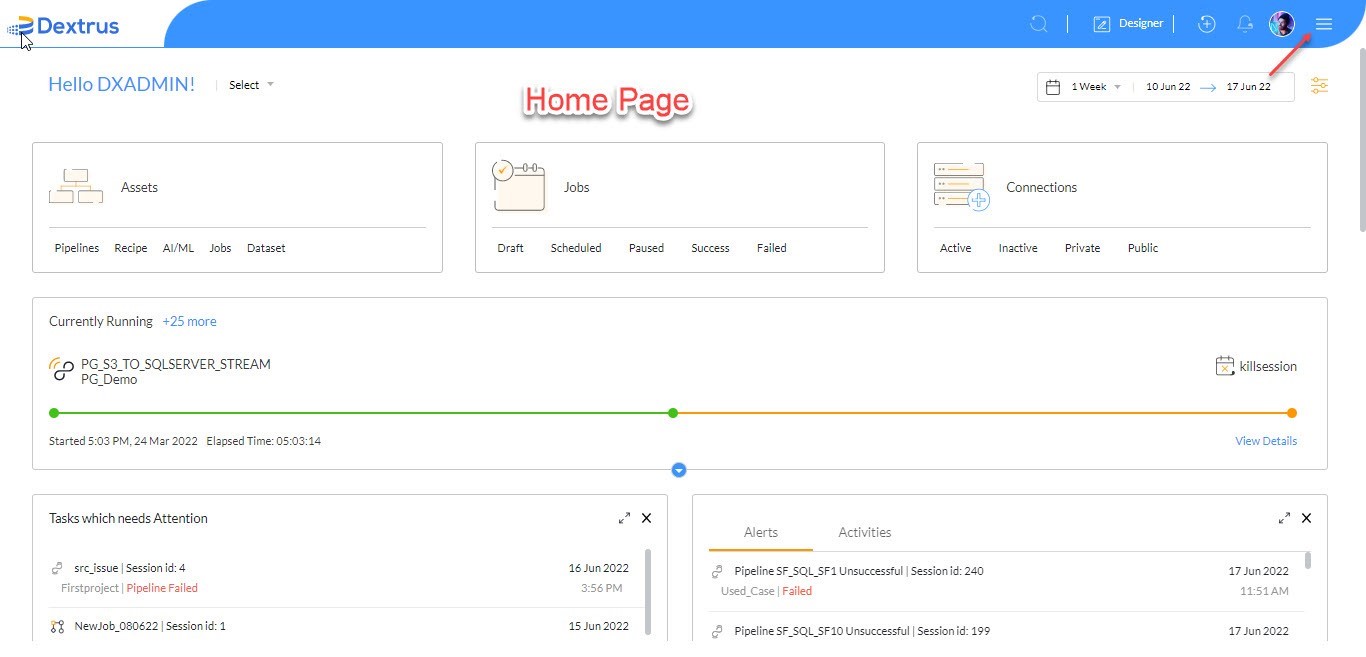The width and height of the screenshot is (1366, 657).
Task: Click the +25 more link
Action: [189, 321]
